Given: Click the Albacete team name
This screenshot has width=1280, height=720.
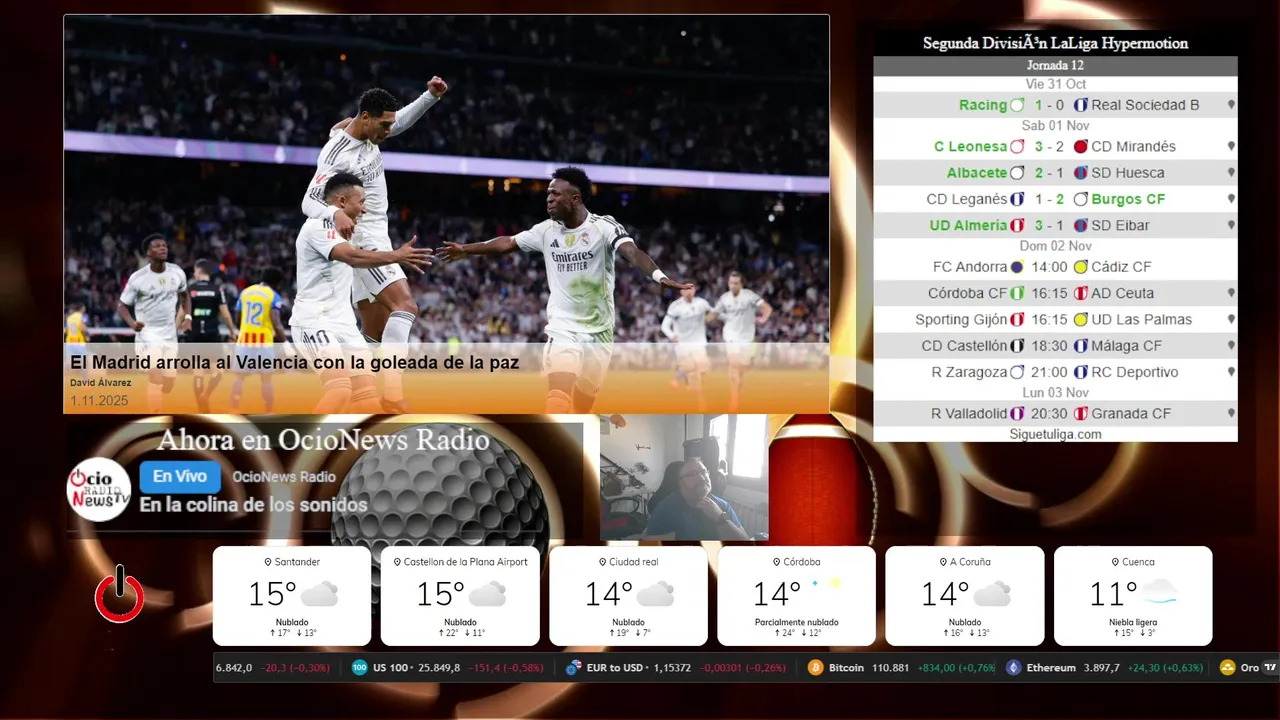Looking at the screenshot, I should coord(977,173).
